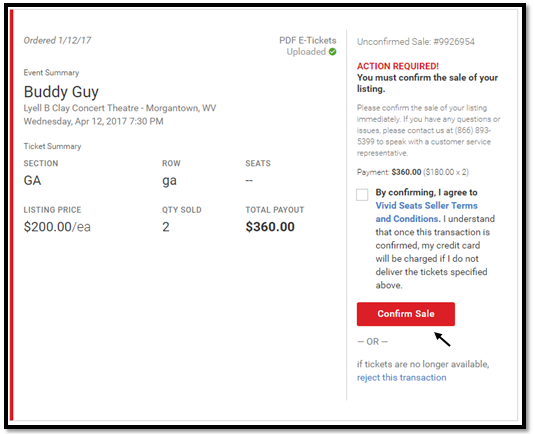Click the PDF E-Tickets Uploaded status text
Viewport: 535px width, 434px height.
tap(307, 46)
